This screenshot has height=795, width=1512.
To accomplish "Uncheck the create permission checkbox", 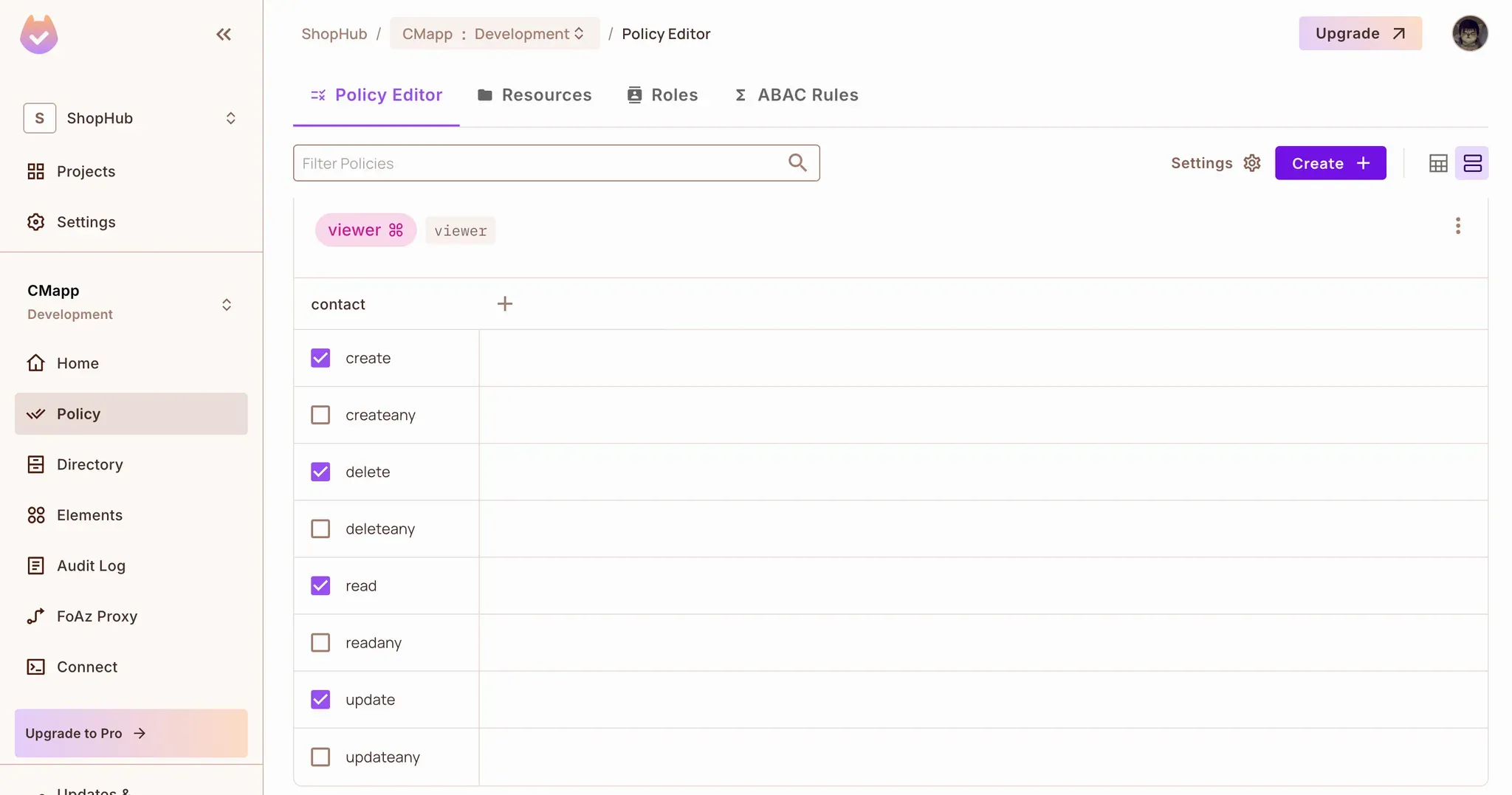I will click(320, 358).
